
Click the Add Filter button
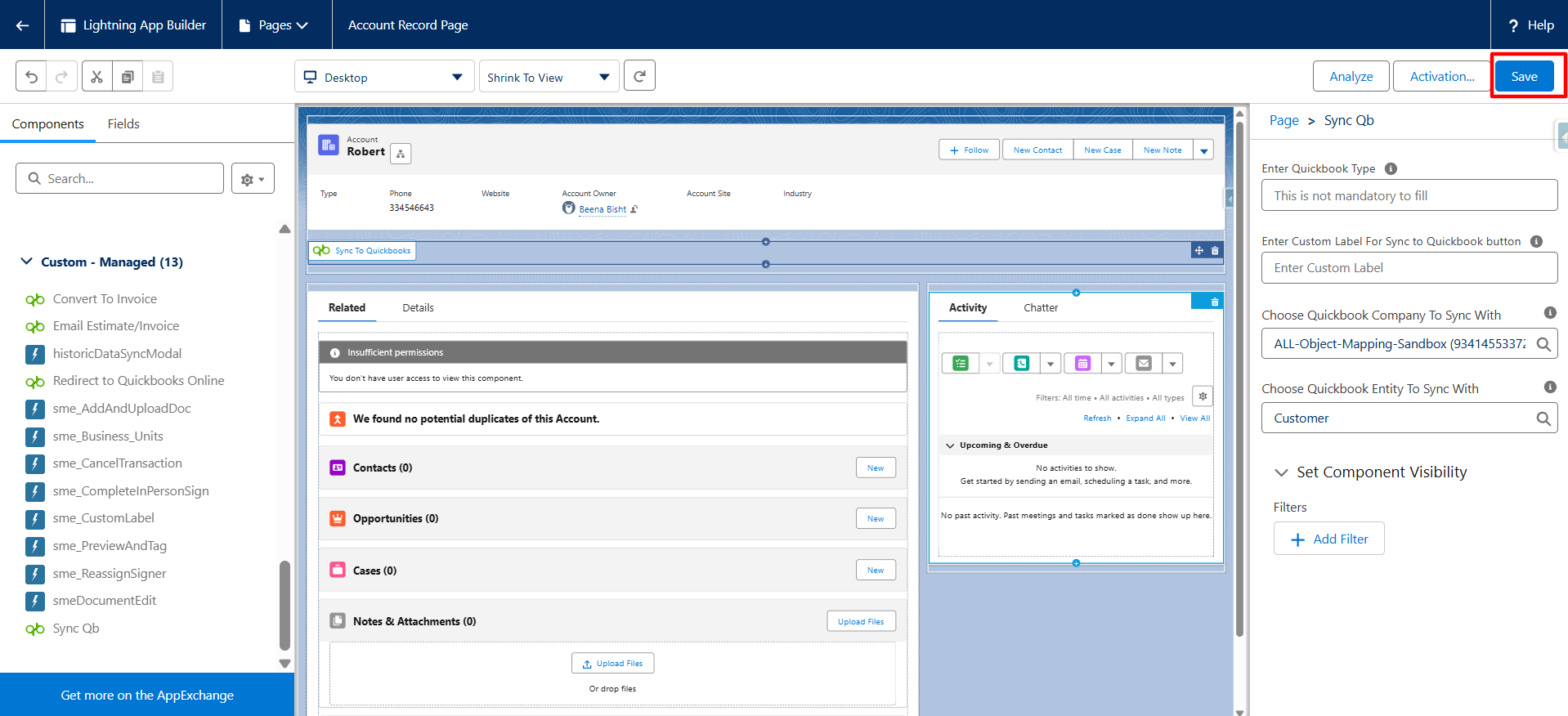[1328, 539]
